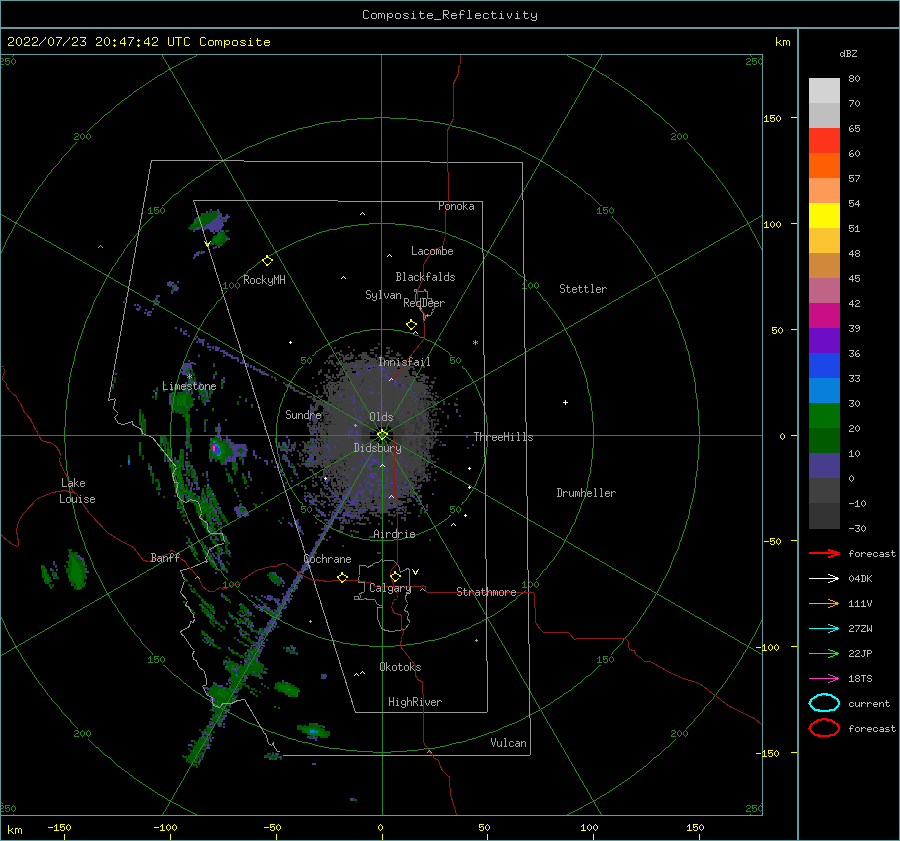The image size is (900, 841).
Task: Select the blue 36-33 dBZ color swatch
Action: (824, 366)
